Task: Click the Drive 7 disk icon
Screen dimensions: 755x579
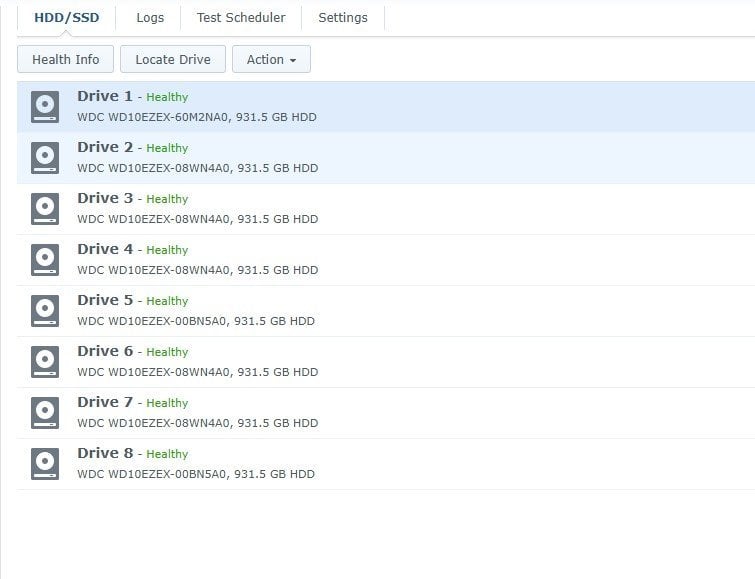Action: [45, 413]
